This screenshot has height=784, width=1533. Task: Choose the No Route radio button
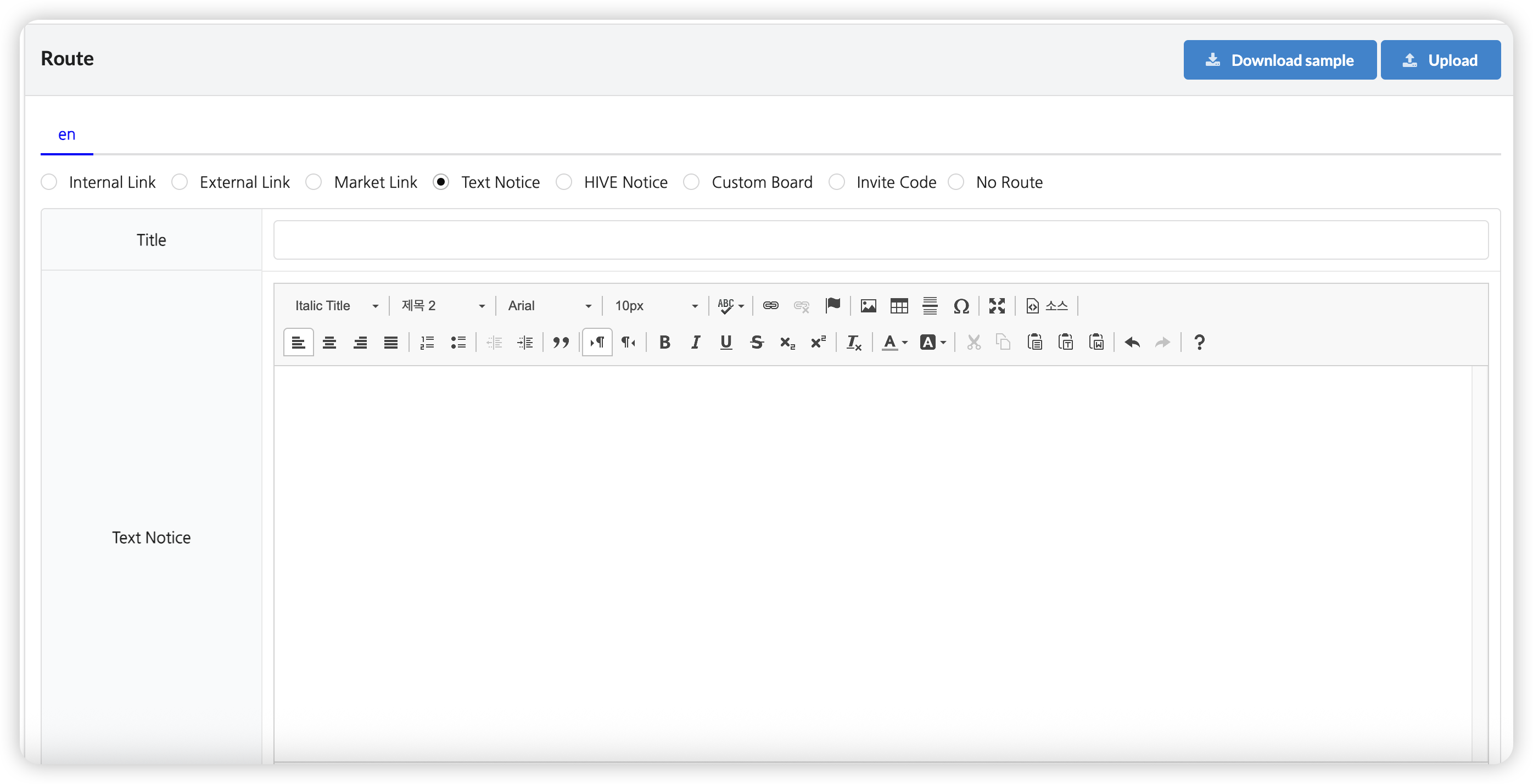[x=956, y=182]
